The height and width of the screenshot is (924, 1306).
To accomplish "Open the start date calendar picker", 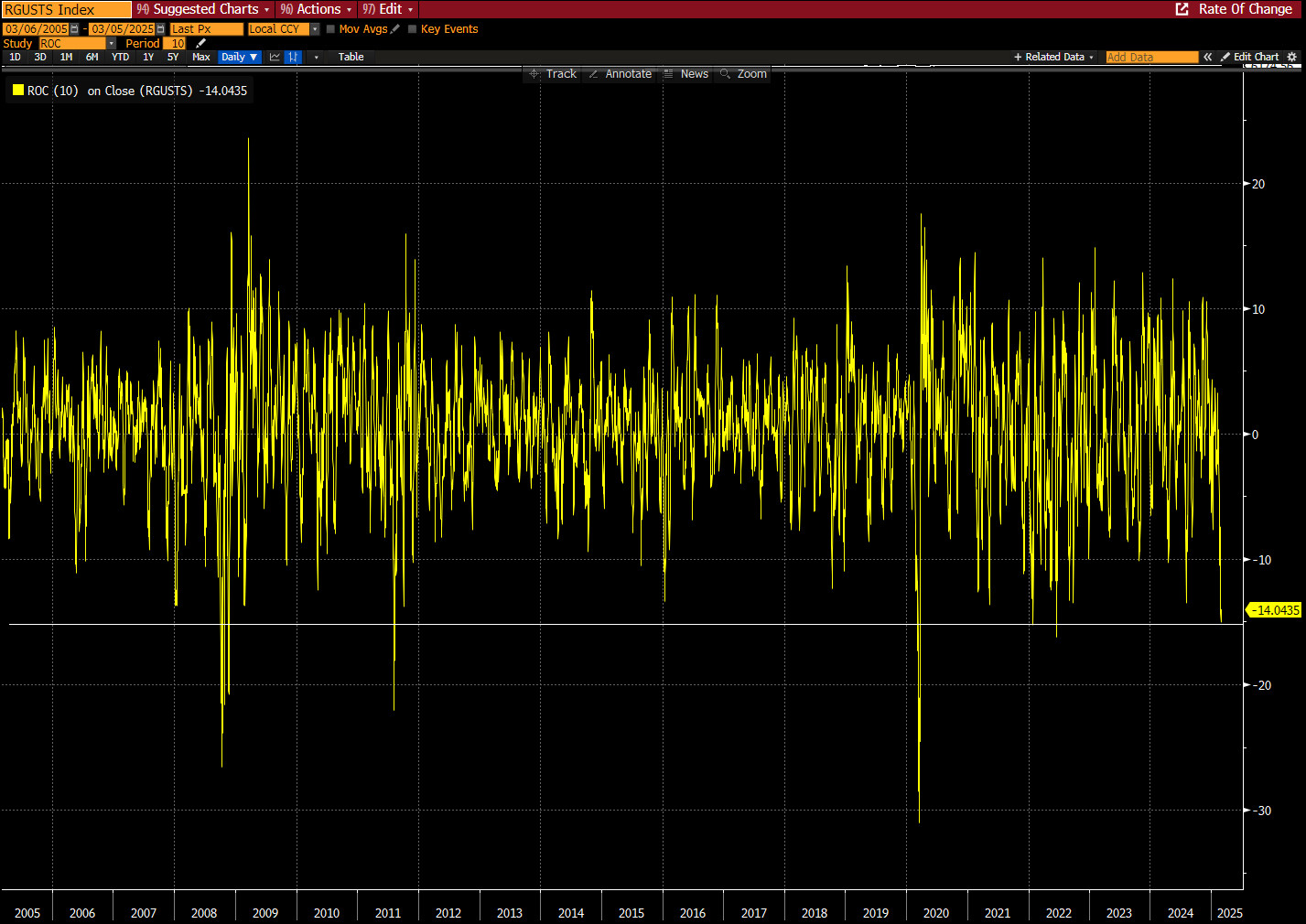I will [x=74, y=29].
